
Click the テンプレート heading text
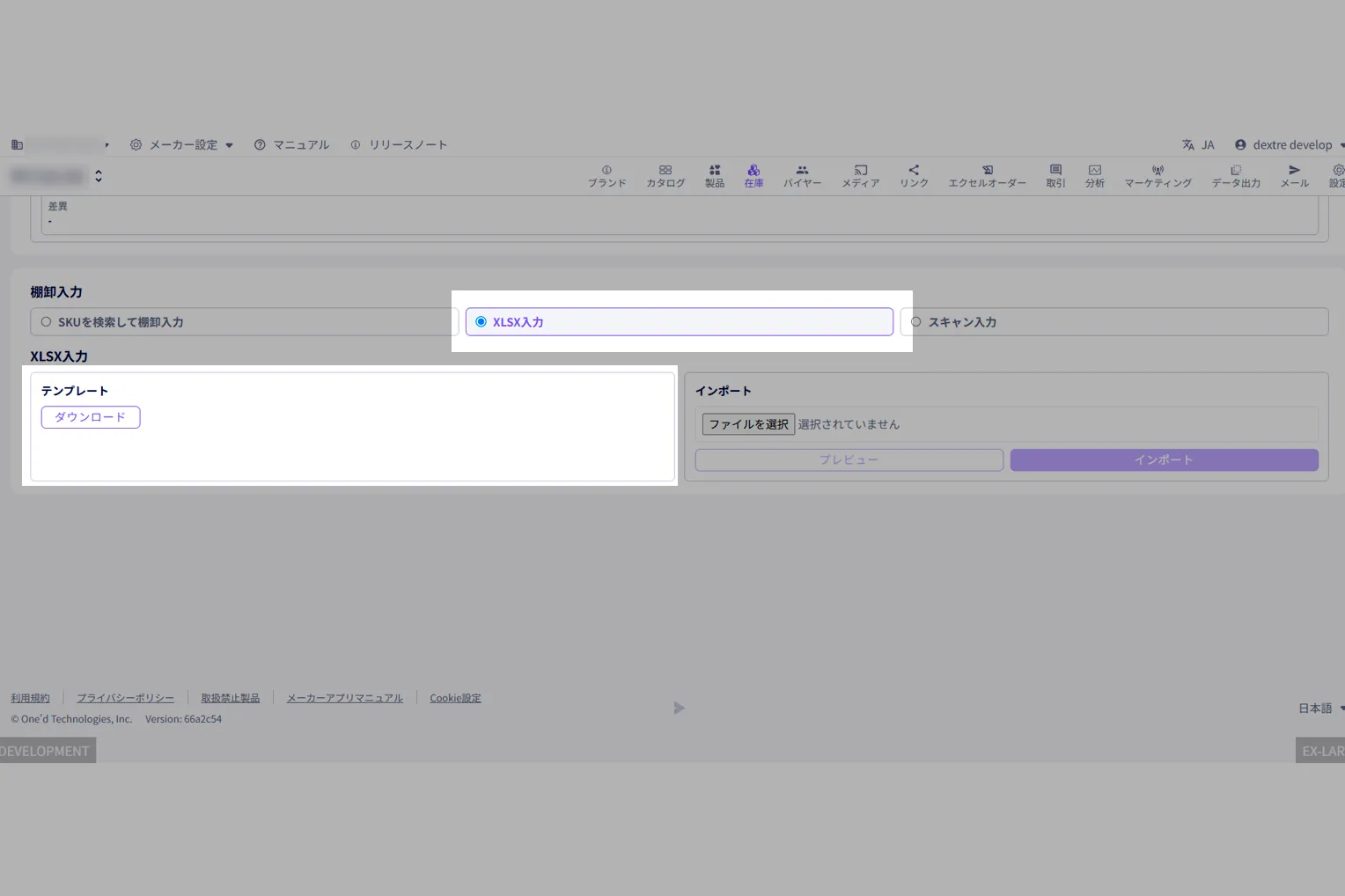(75, 391)
